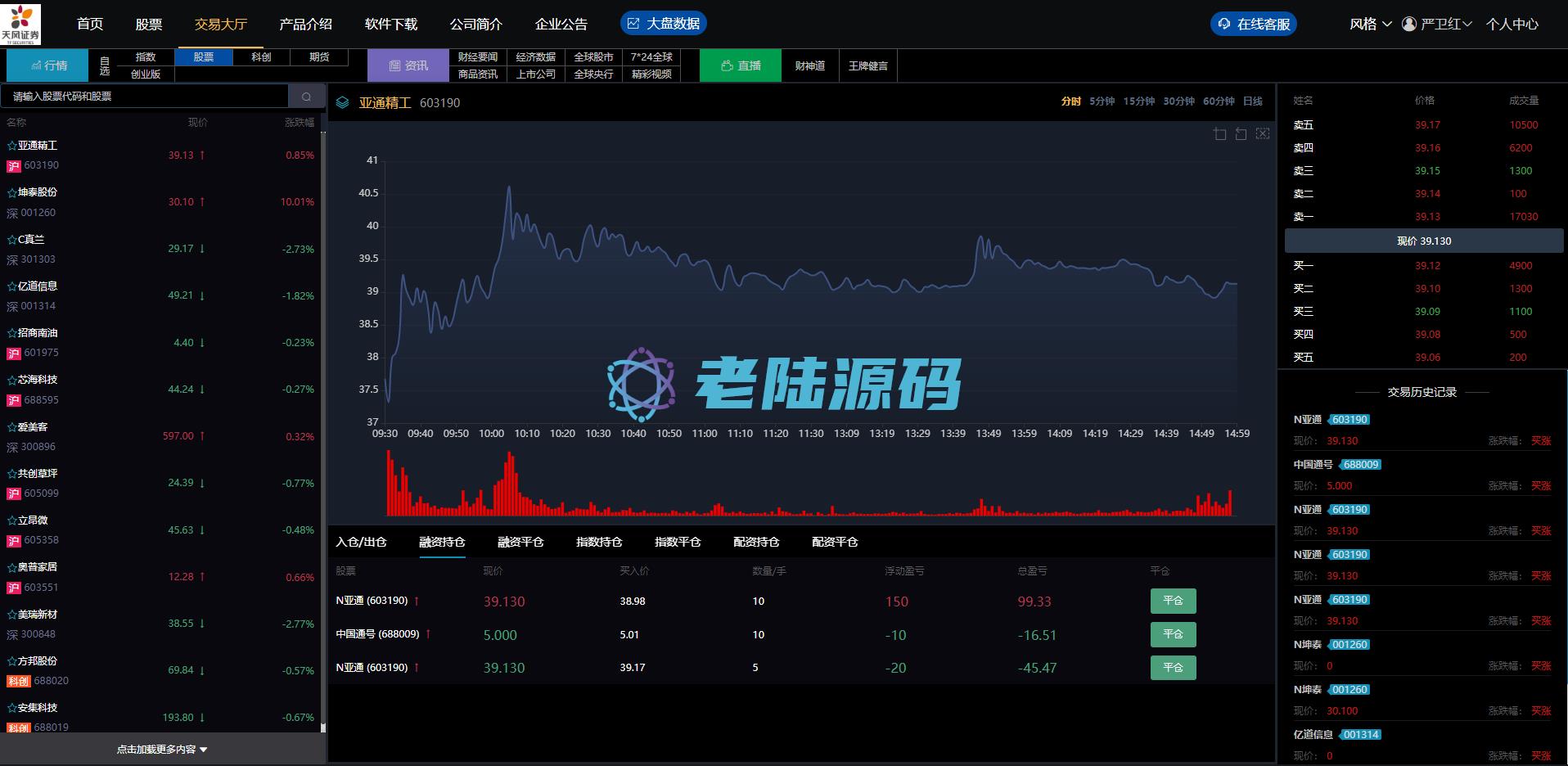Click the search magnifier icon button
Screen dimensions: 1568x766
[x=306, y=97]
